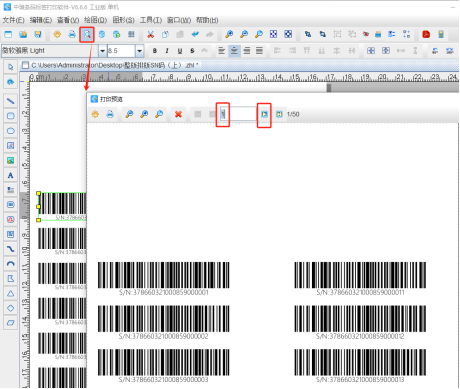Open the file menu
Viewport: 460px width, 389px height.
point(13,20)
